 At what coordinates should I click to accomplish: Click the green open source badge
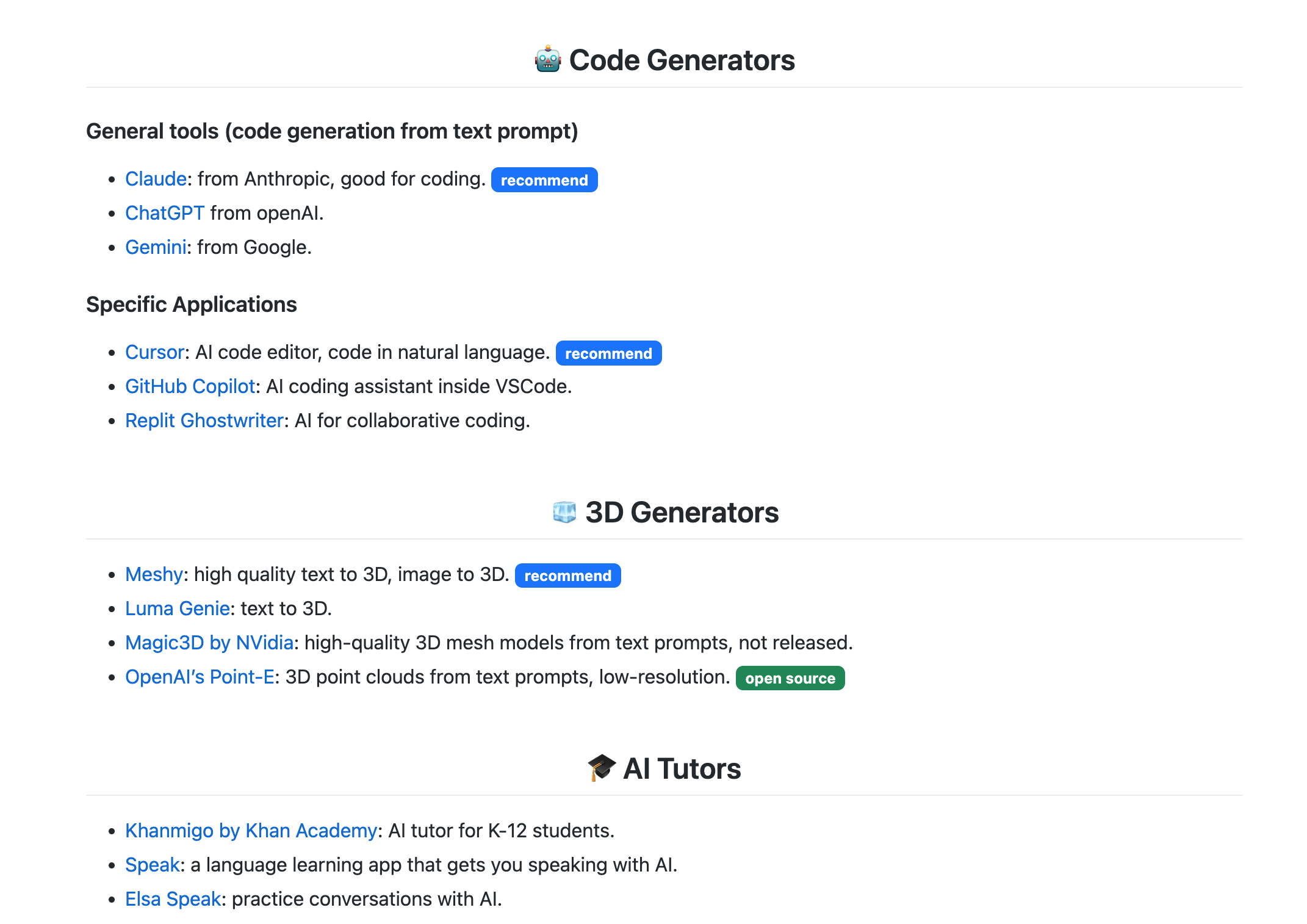(790, 678)
